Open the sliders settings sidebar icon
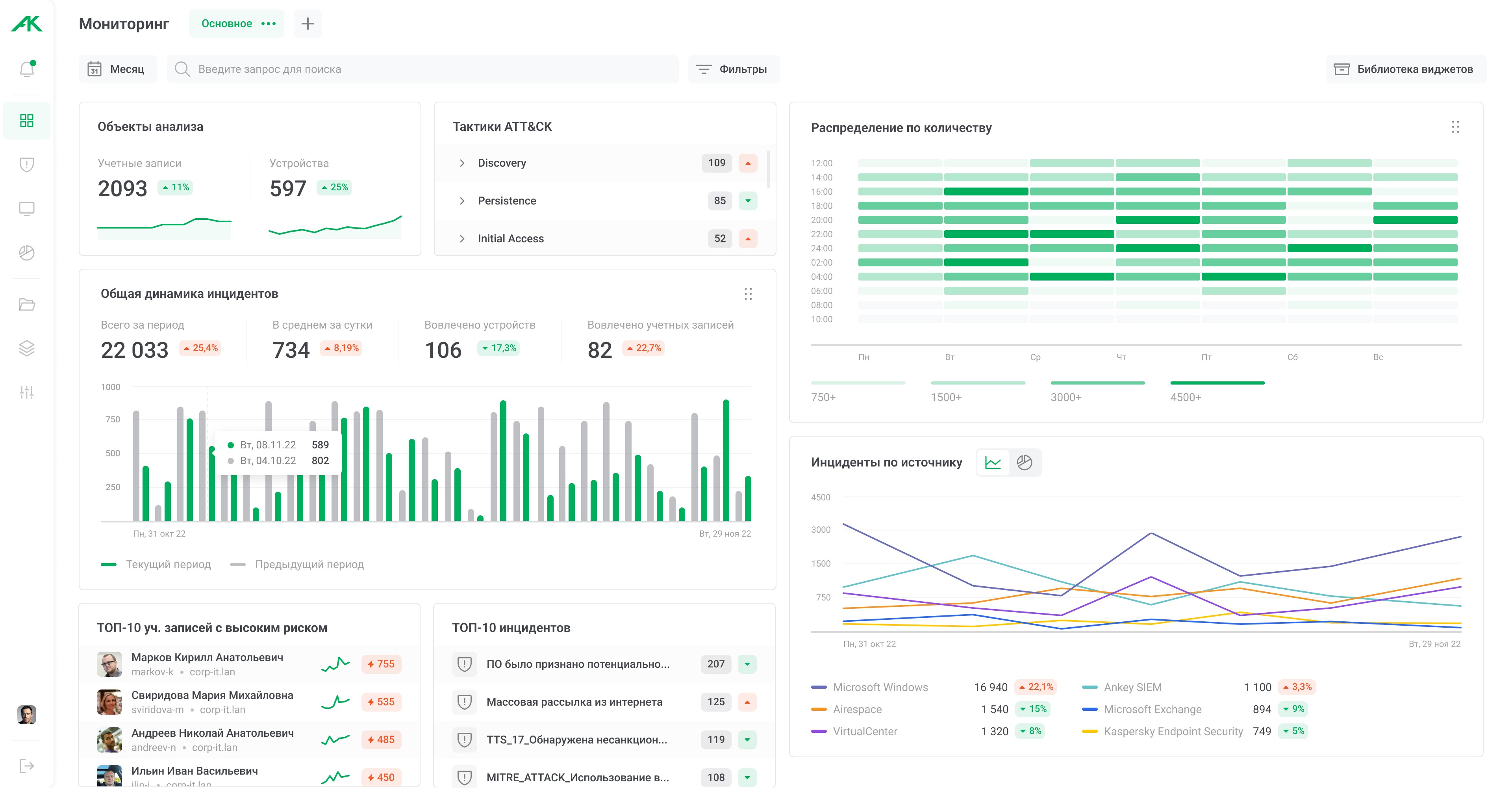Screen dimensions: 1512x788 26,392
